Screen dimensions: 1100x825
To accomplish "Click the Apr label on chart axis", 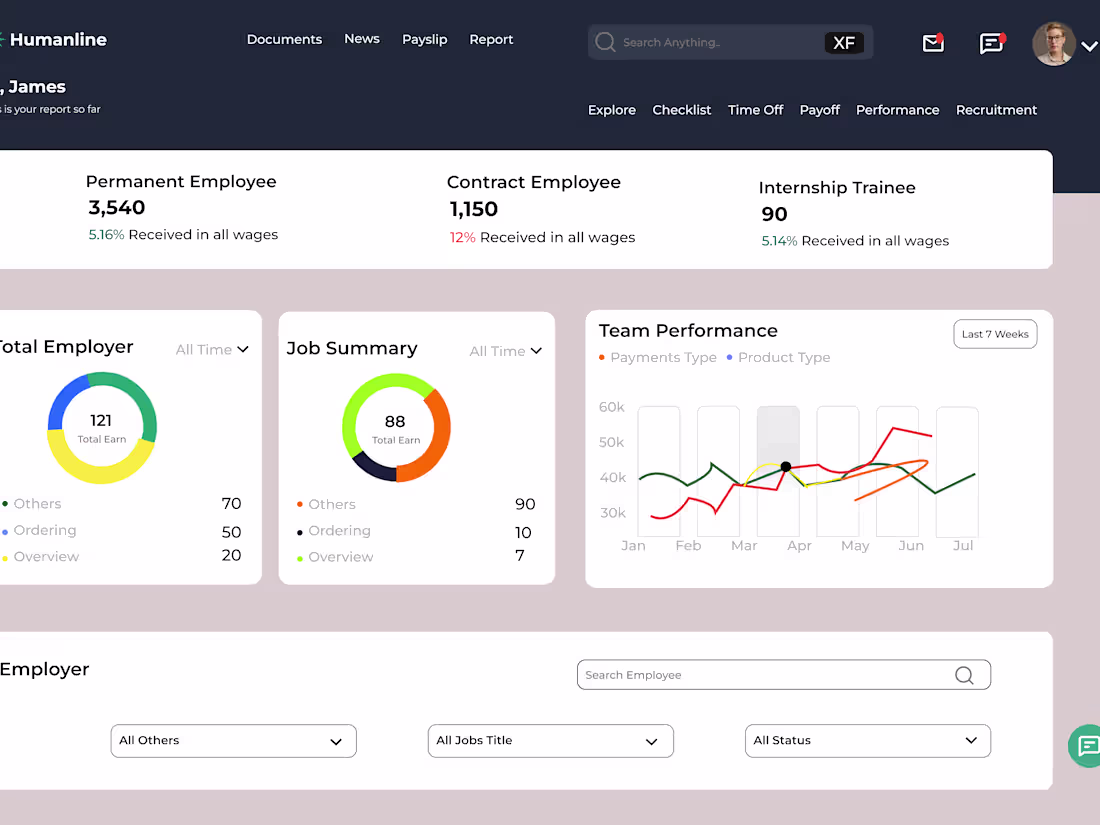I will coord(799,546).
